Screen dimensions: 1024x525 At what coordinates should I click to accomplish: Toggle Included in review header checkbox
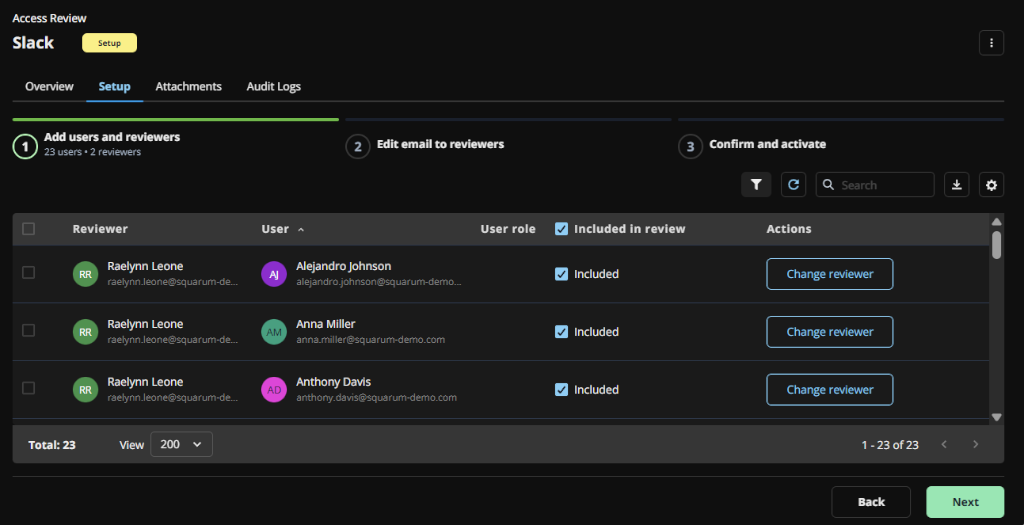(x=561, y=229)
